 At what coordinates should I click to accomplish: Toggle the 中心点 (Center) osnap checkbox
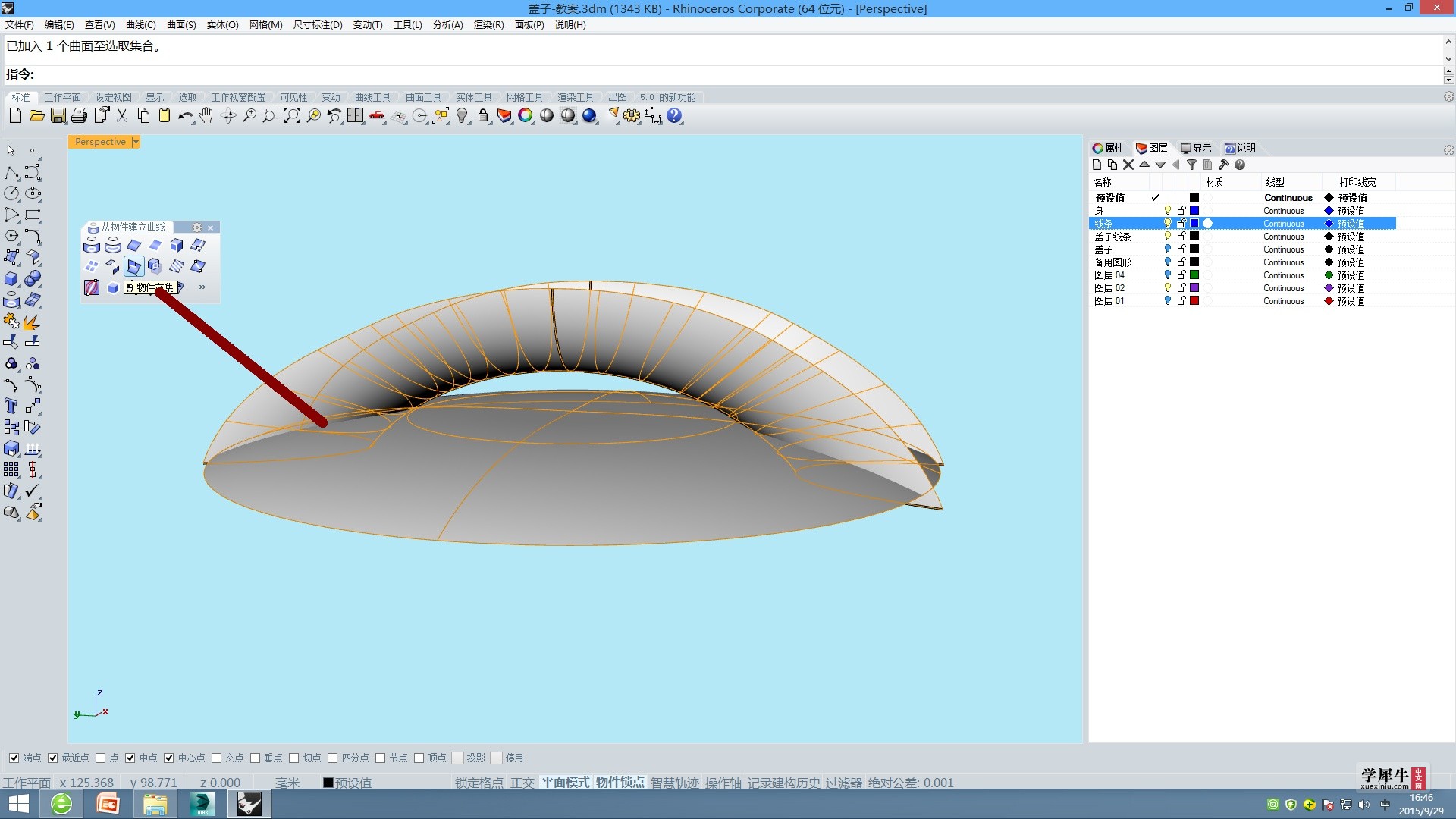[168, 758]
